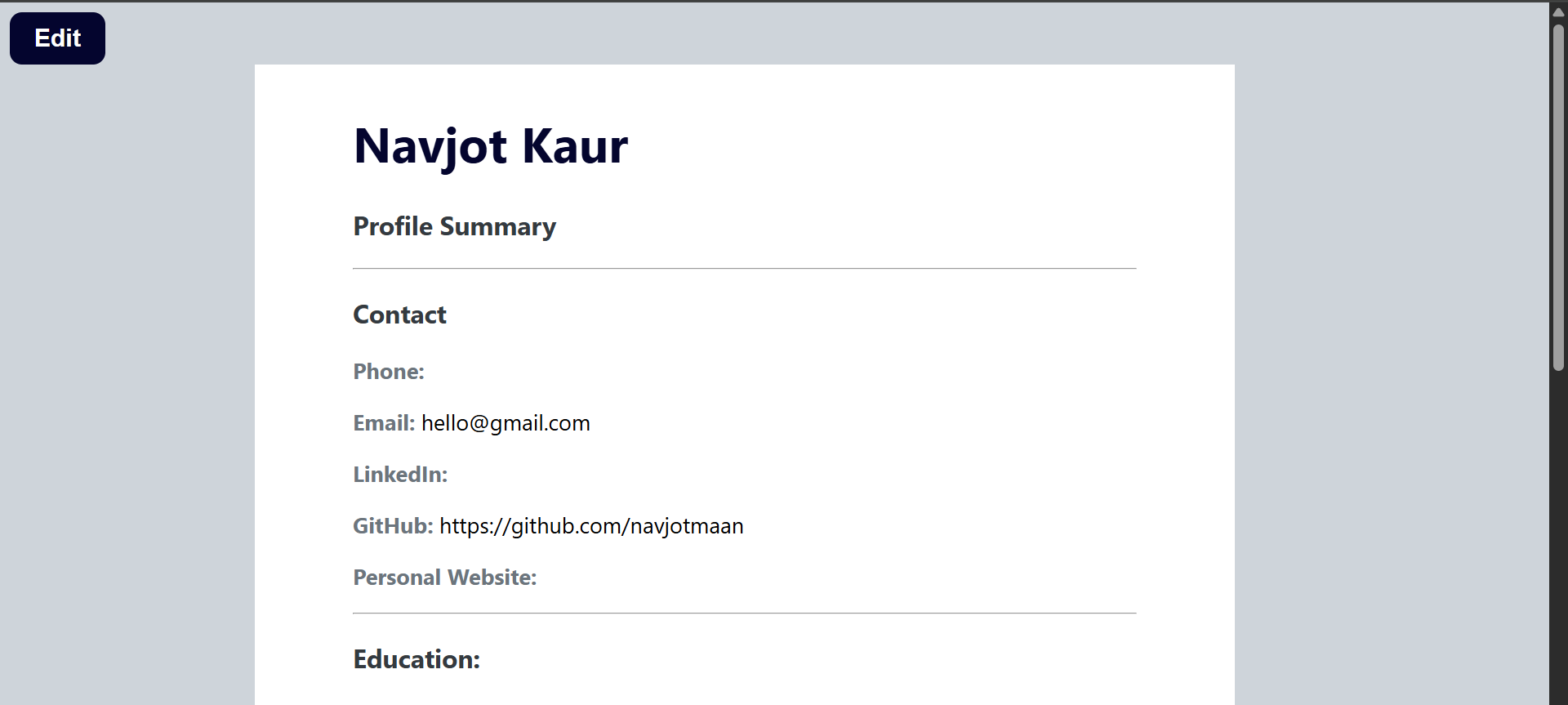
Task: Click the Personal Website label
Action: (444, 578)
